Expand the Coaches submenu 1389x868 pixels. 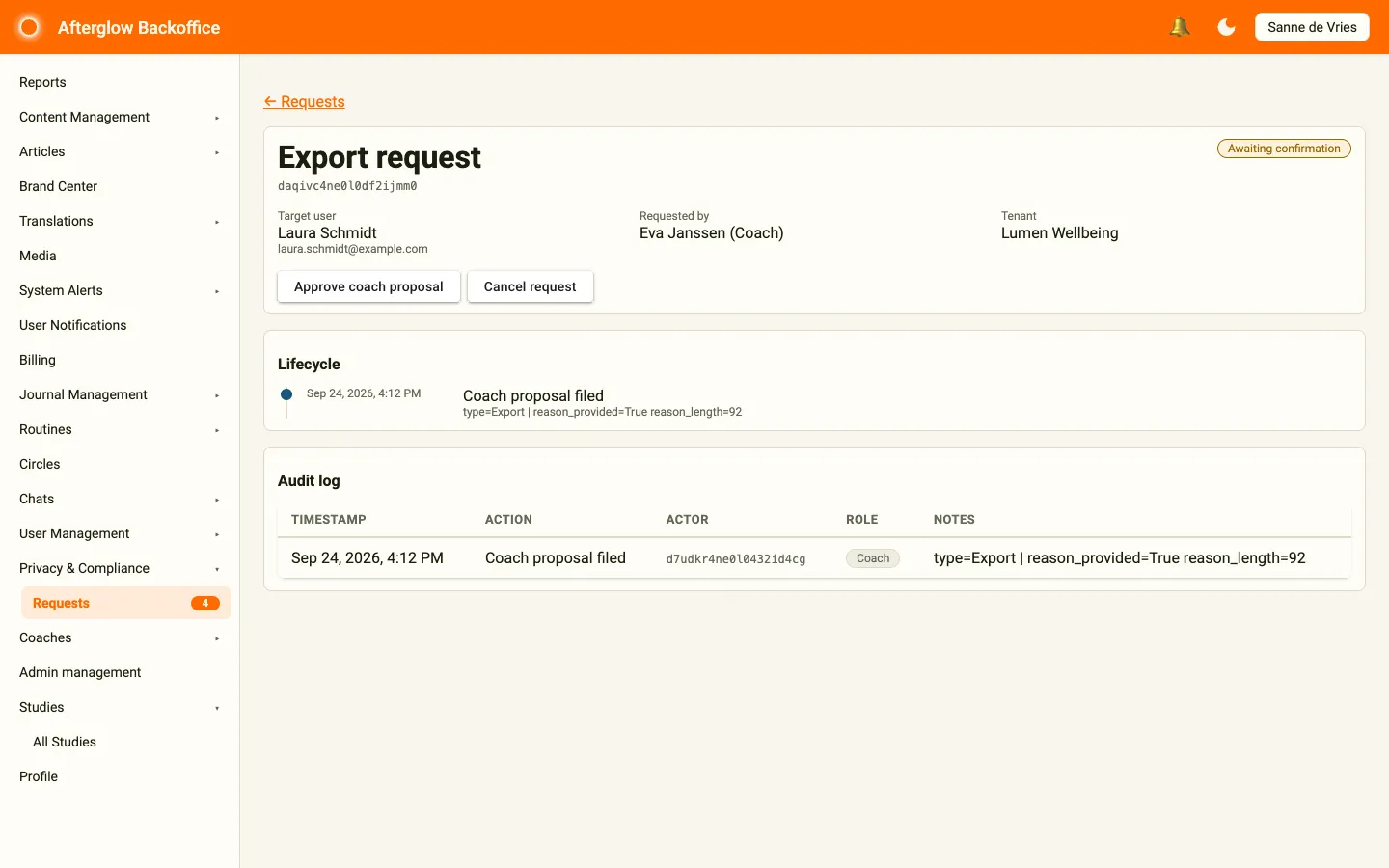click(120, 637)
